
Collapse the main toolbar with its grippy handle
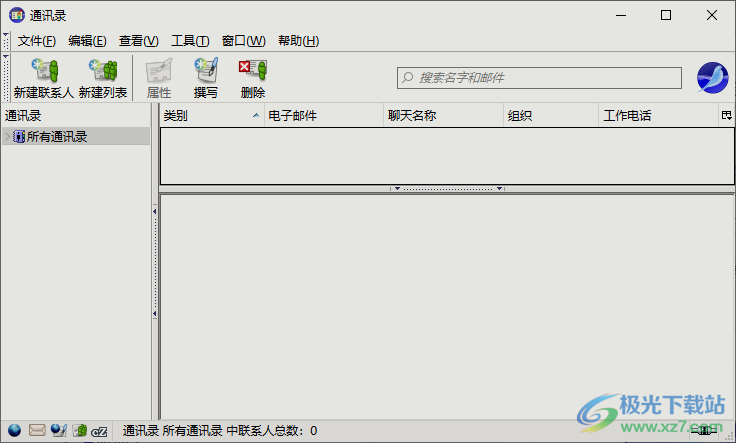pos(6,77)
